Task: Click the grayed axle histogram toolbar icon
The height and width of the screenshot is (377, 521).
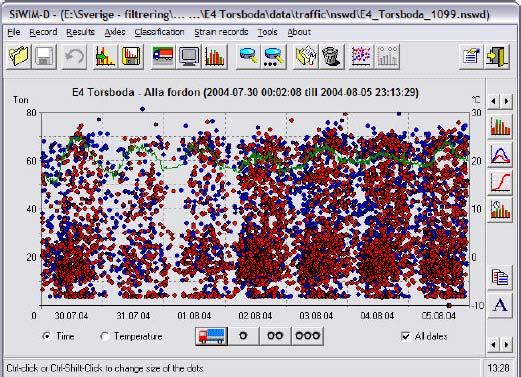Action: click(387, 56)
